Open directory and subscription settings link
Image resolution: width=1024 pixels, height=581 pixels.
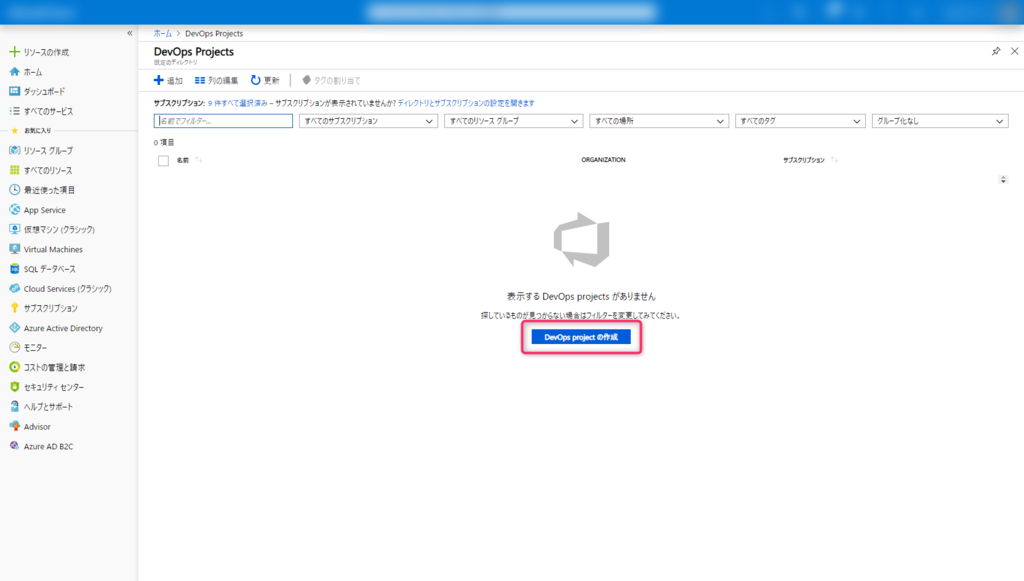point(466,103)
